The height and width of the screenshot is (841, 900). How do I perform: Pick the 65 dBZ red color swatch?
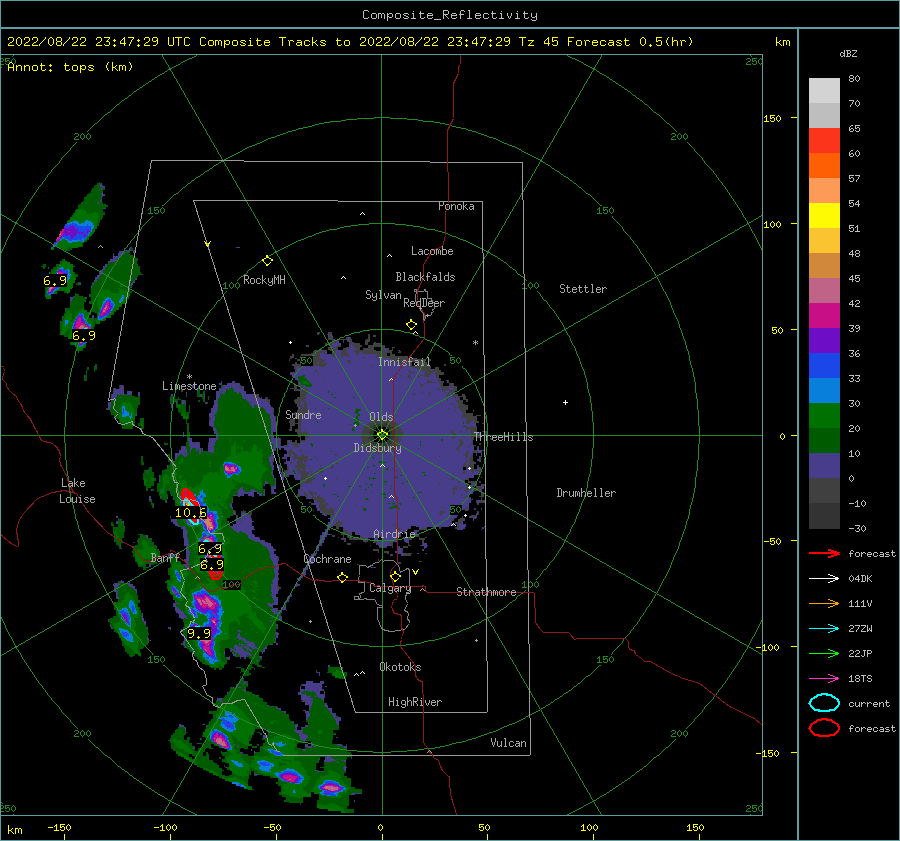(824, 140)
